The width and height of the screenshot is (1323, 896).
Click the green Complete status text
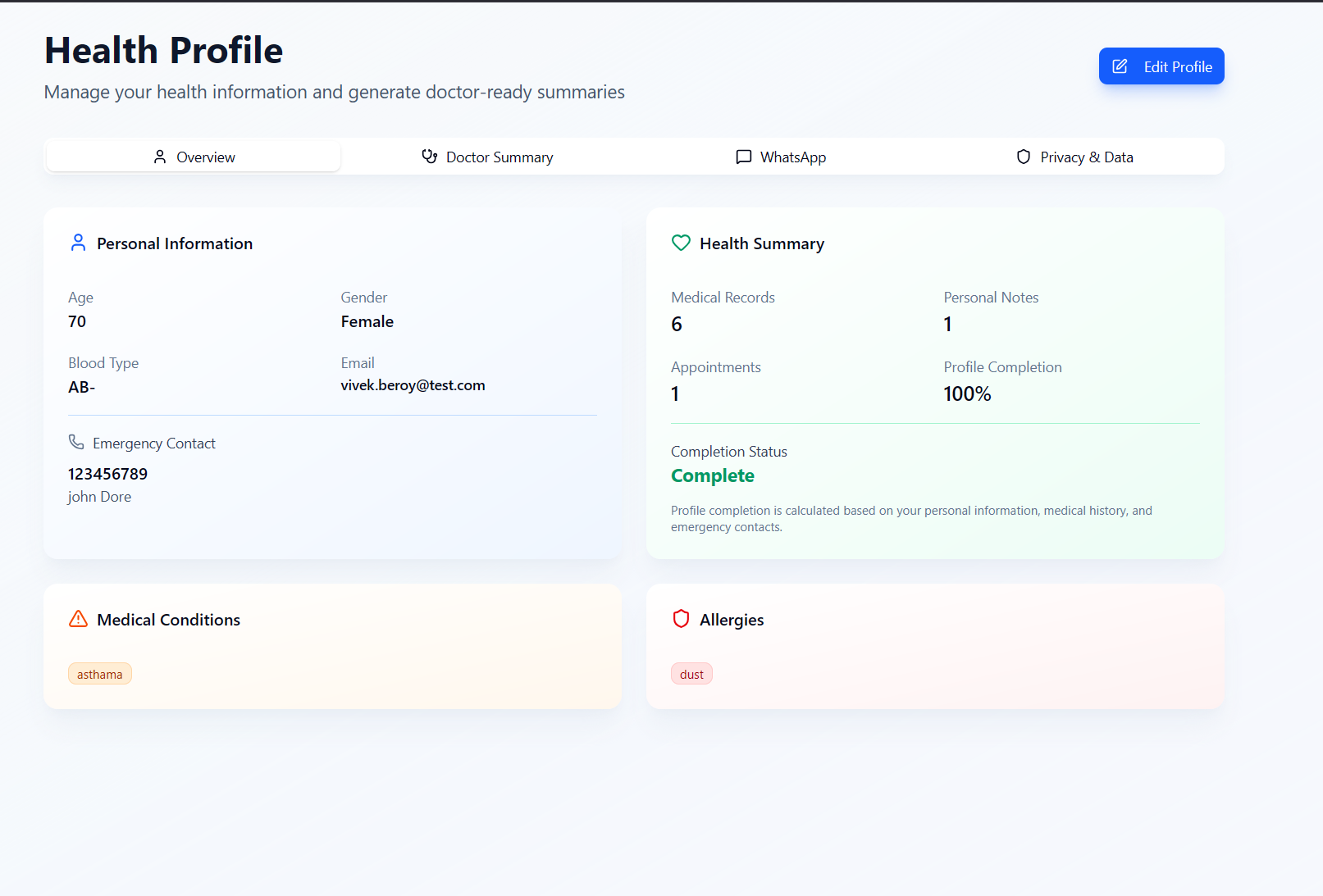713,475
